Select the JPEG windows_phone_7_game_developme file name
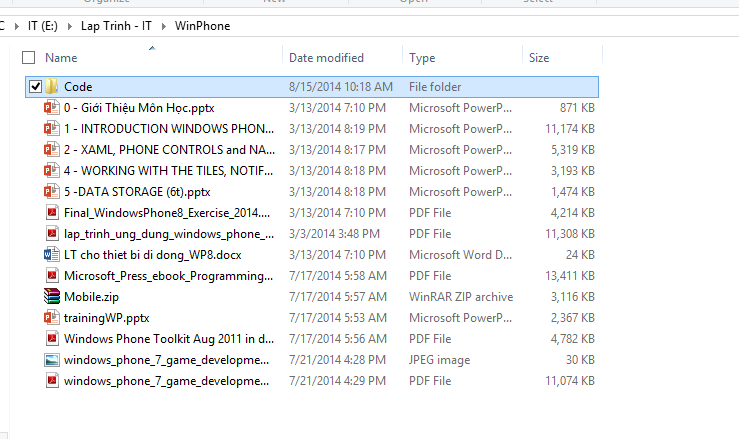Screen dimensions: 739x439 click(166, 360)
